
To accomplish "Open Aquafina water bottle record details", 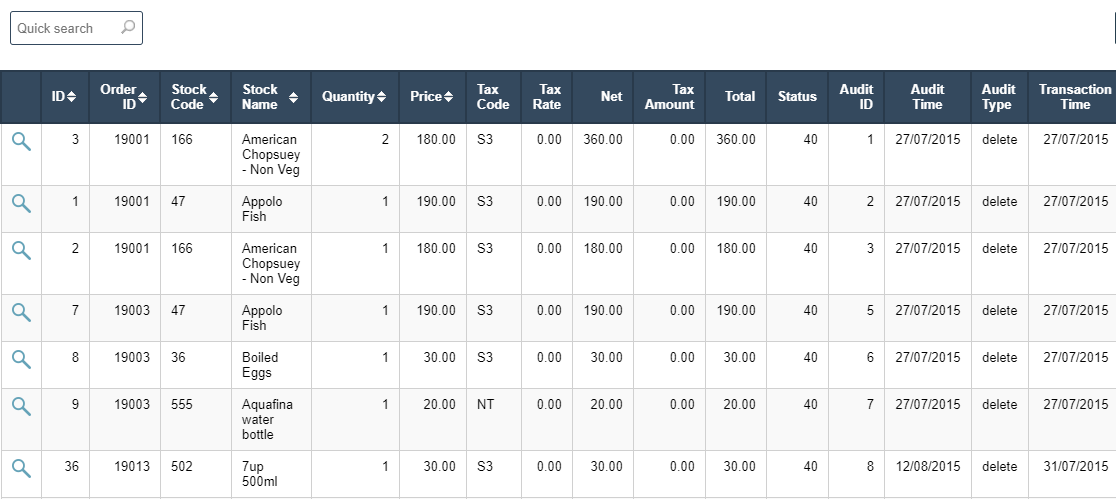I will point(21,406).
